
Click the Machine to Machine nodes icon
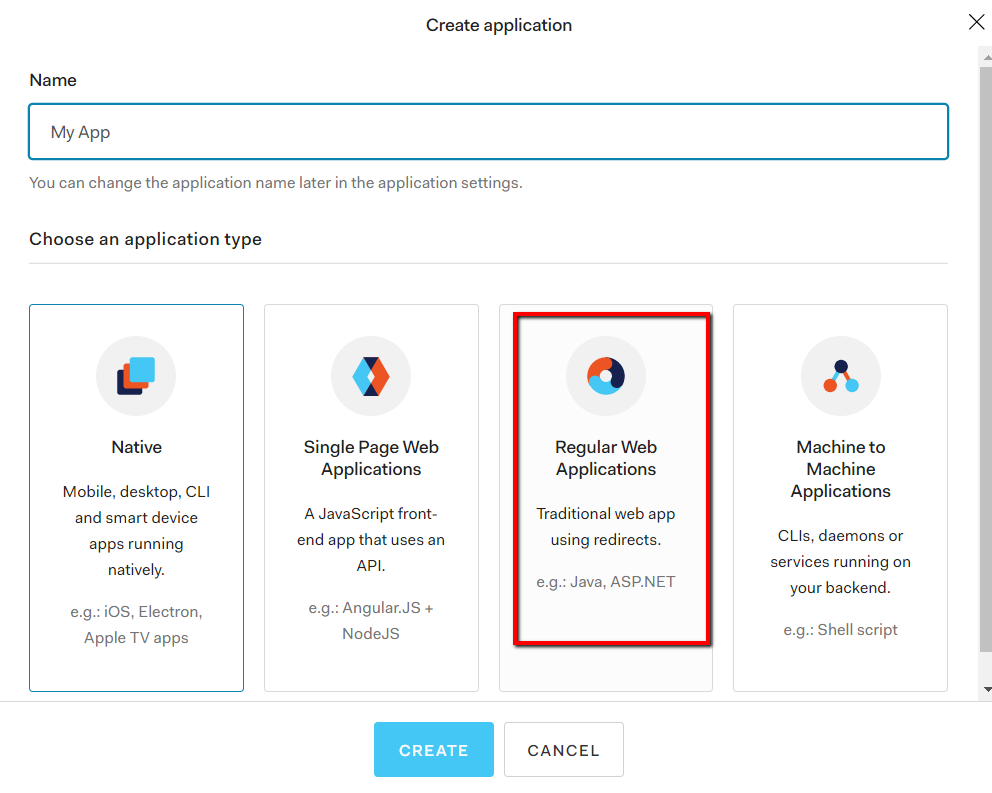point(841,376)
